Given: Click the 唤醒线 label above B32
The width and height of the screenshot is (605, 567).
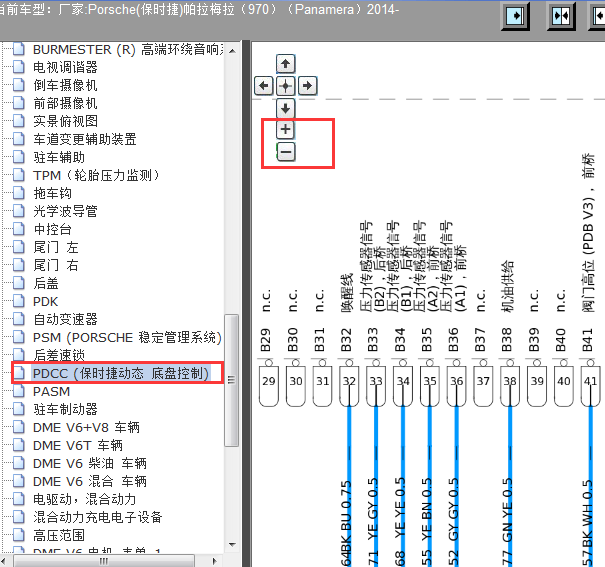Looking at the screenshot, I should click(x=347, y=292).
